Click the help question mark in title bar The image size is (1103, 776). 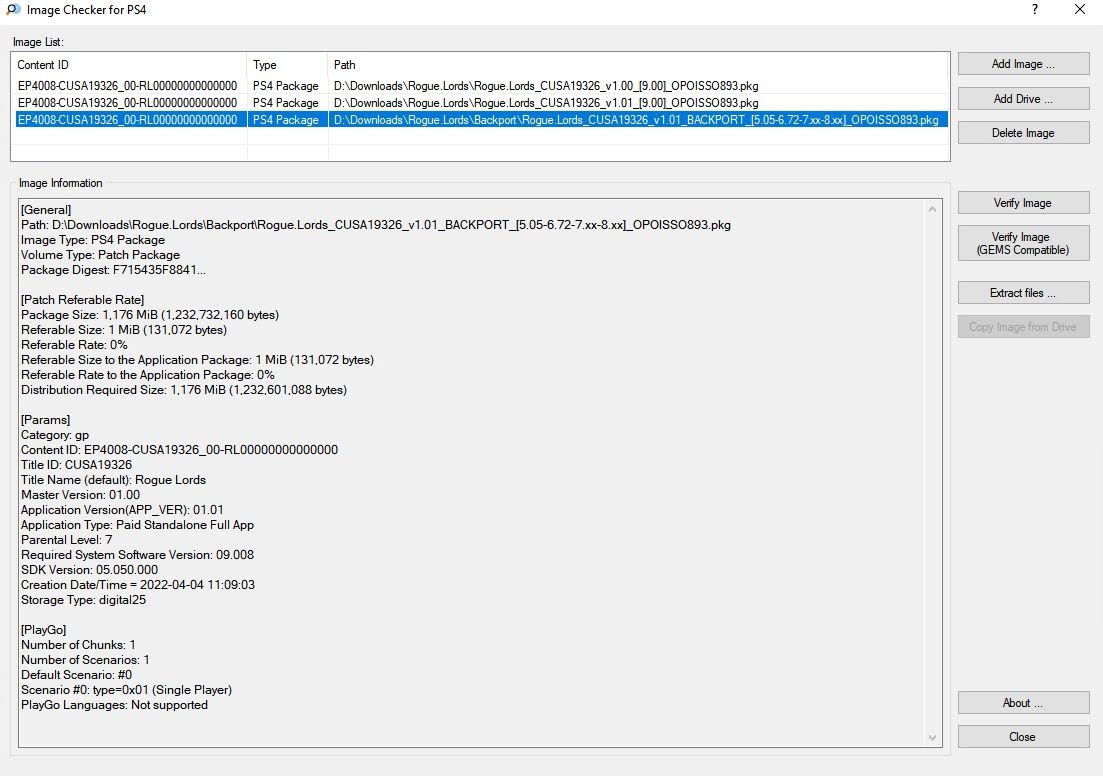tap(1035, 9)
